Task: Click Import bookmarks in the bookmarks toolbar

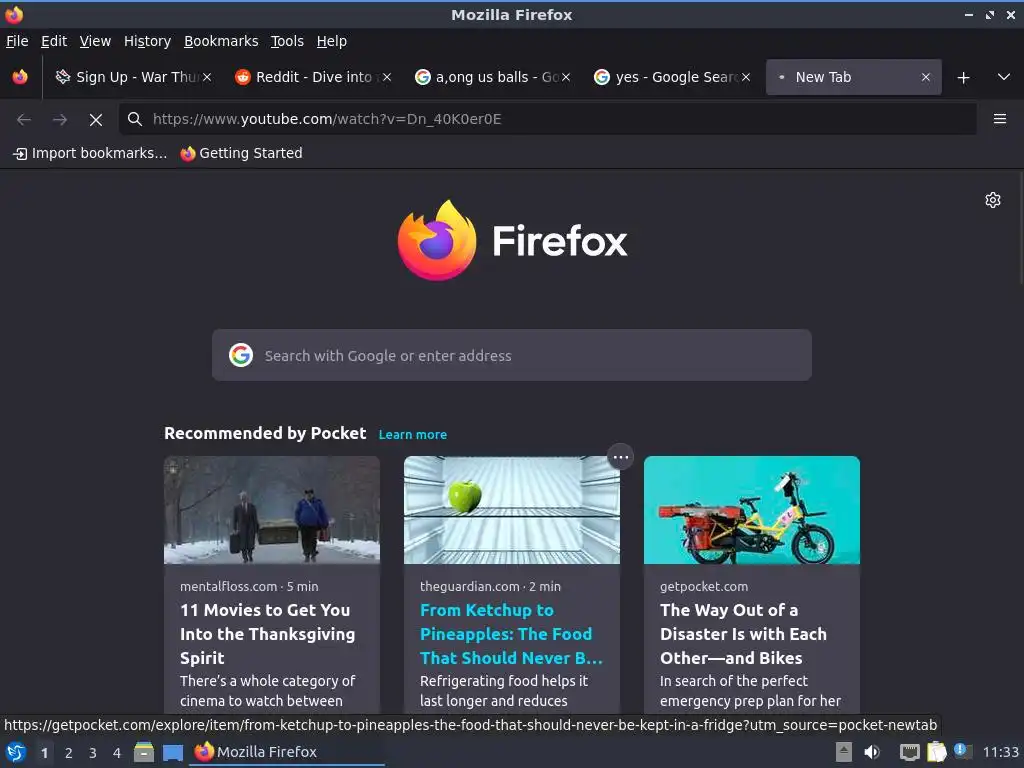Action: (90, 153)
